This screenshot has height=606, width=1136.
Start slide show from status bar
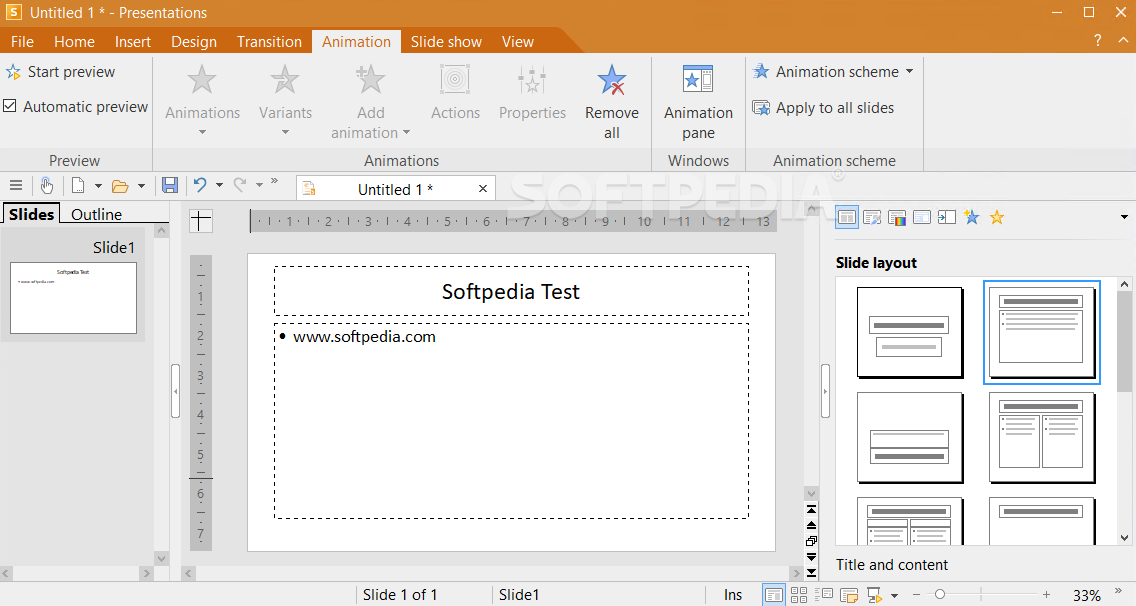click(874, 595)
